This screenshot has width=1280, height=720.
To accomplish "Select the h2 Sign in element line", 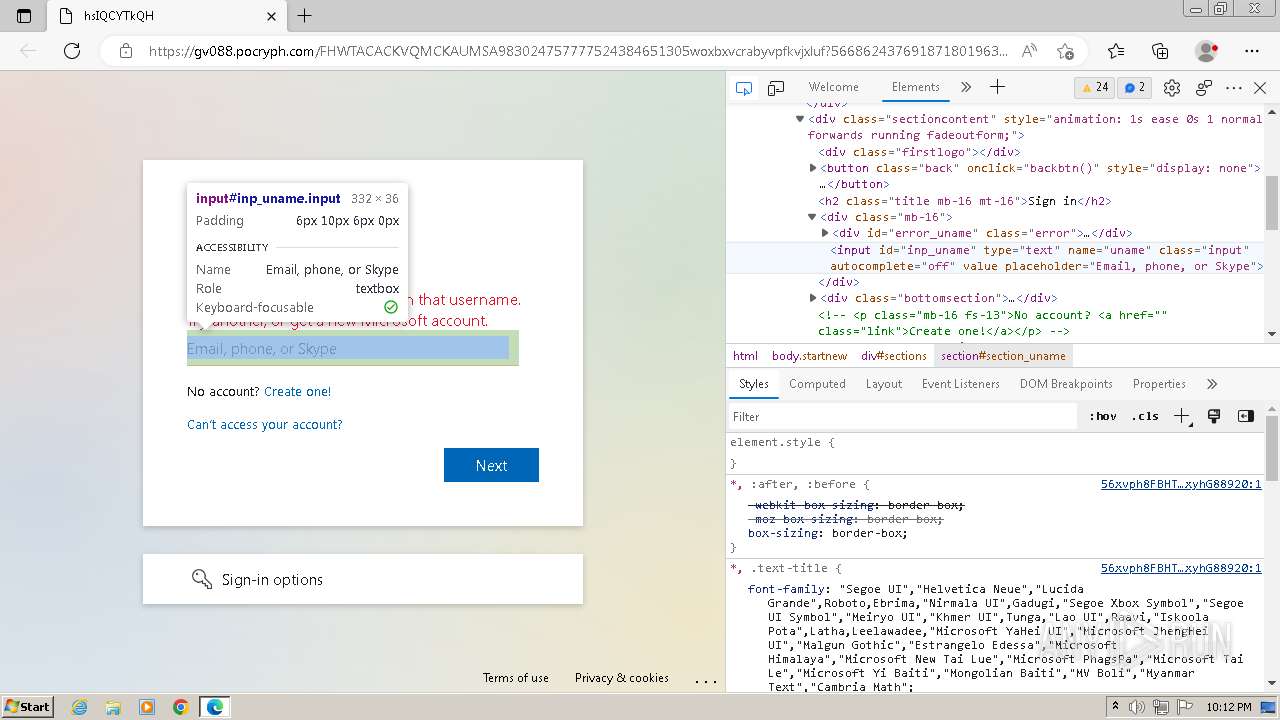I will 964,201.
